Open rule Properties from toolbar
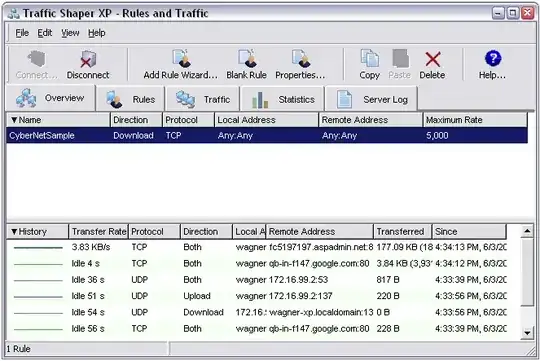This screenshot has height=361, width=540. tap(300, 64)
